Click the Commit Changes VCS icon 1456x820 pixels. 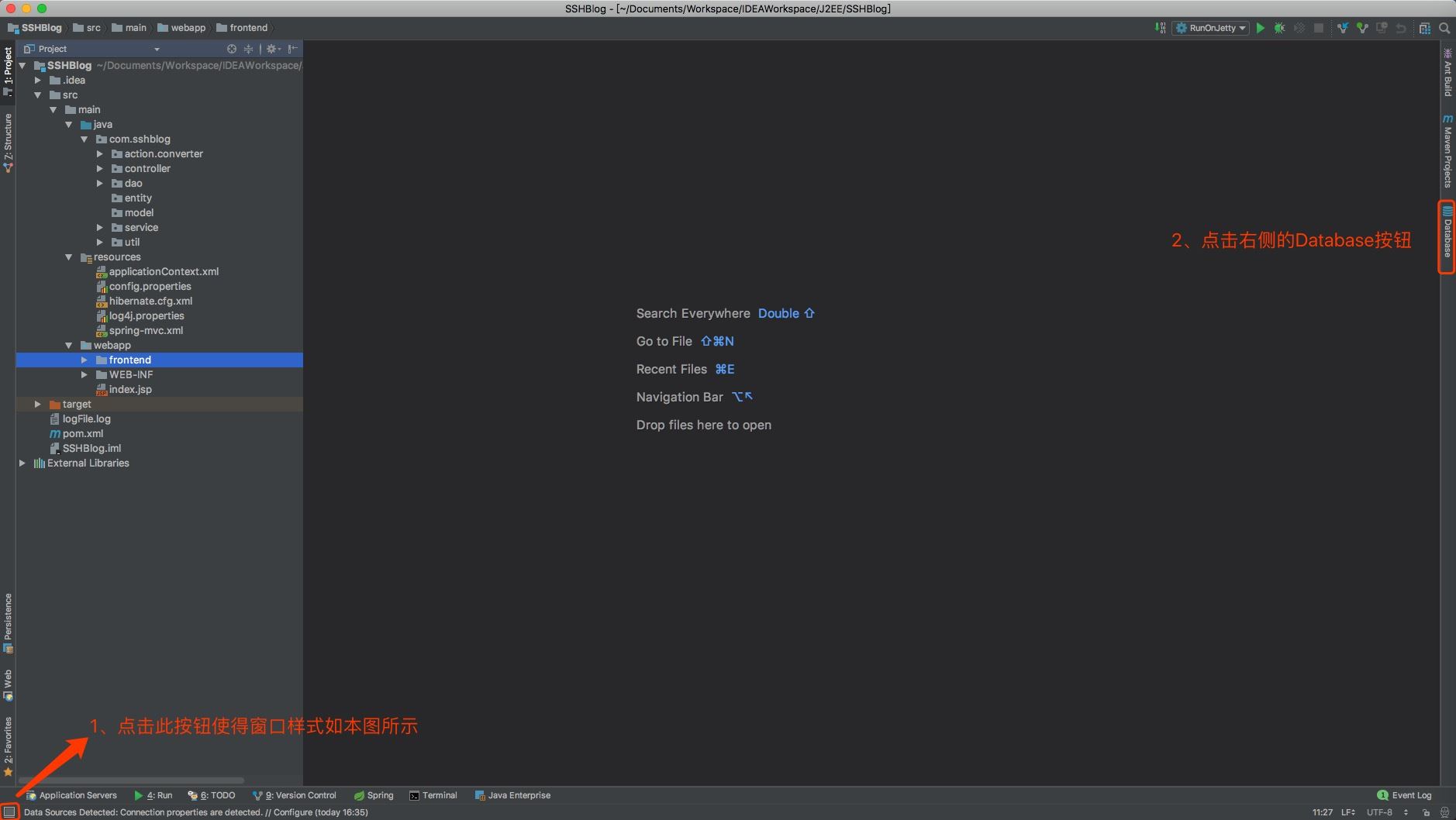tap(1362, 28)
